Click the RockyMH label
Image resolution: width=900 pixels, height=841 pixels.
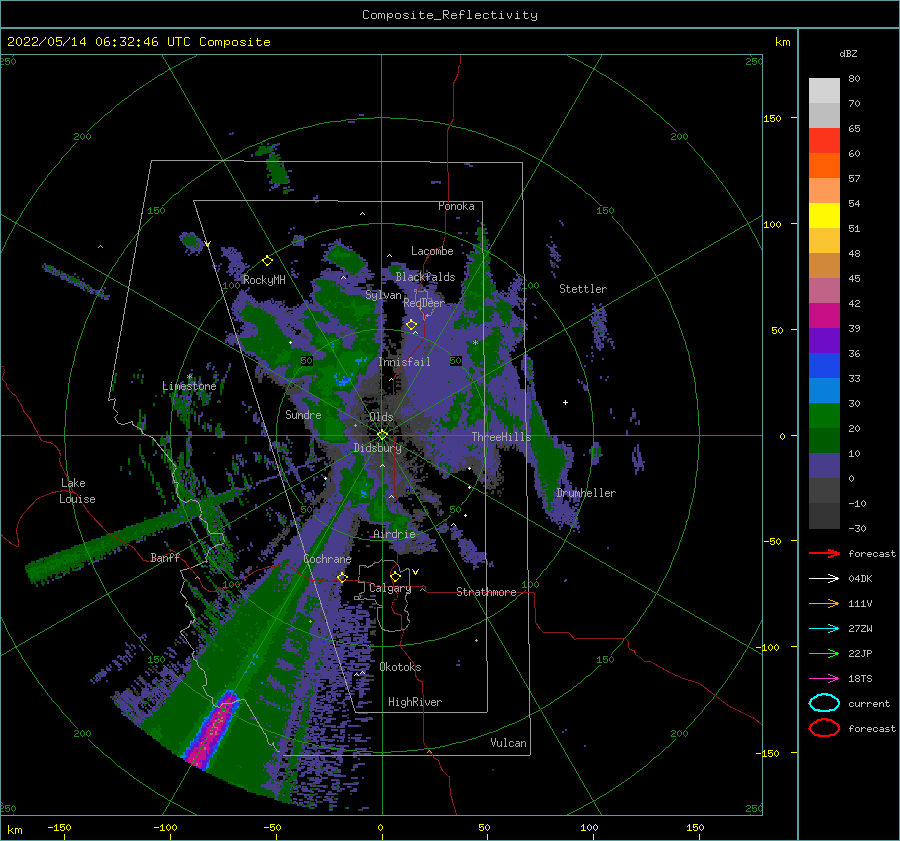[264, 280]
